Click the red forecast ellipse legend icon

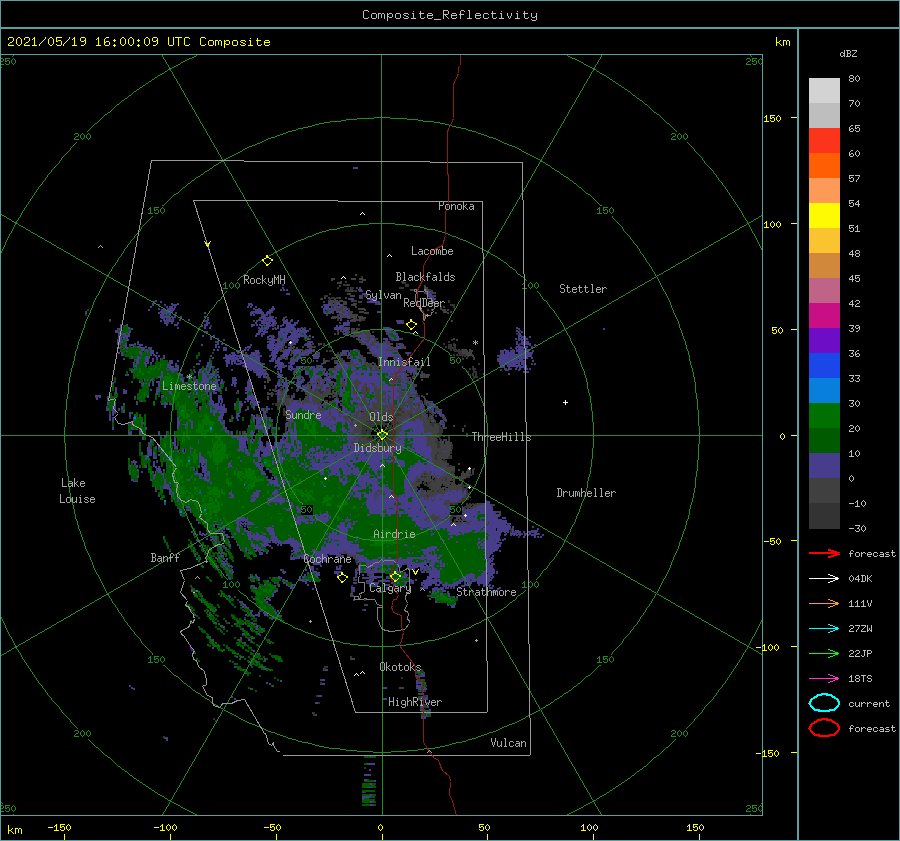[x=824, y=728]
